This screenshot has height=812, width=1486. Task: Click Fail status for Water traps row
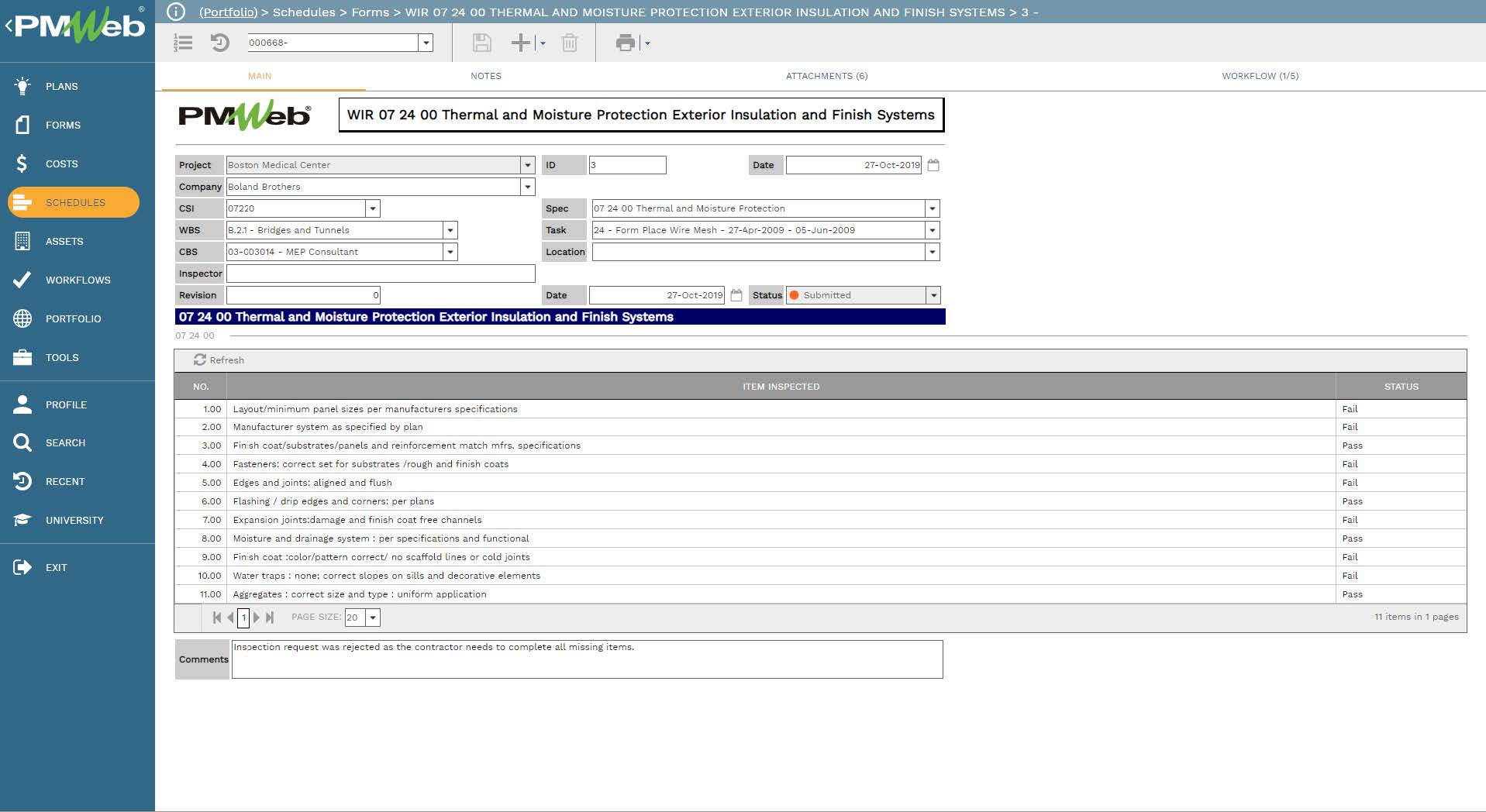[1350, 576]
